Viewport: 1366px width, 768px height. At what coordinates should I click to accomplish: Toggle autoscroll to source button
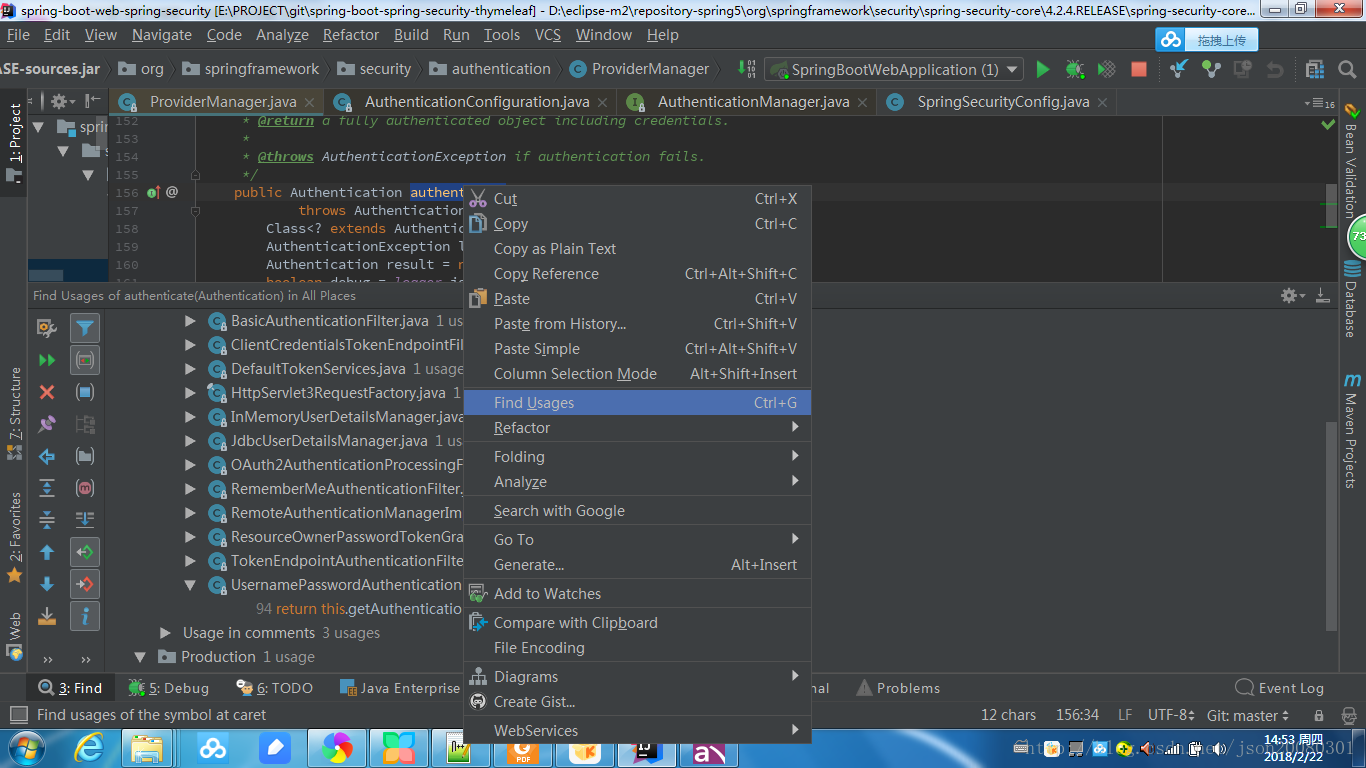tap(85, 520)
